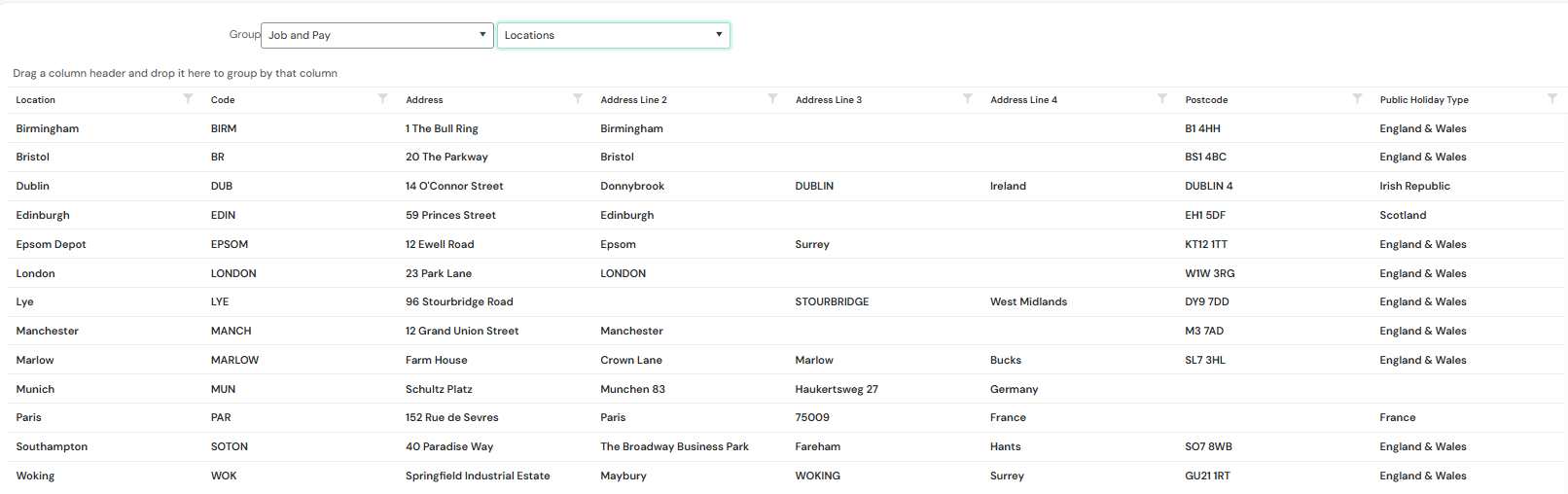Click code cell BIRM

tap(224, 128)
